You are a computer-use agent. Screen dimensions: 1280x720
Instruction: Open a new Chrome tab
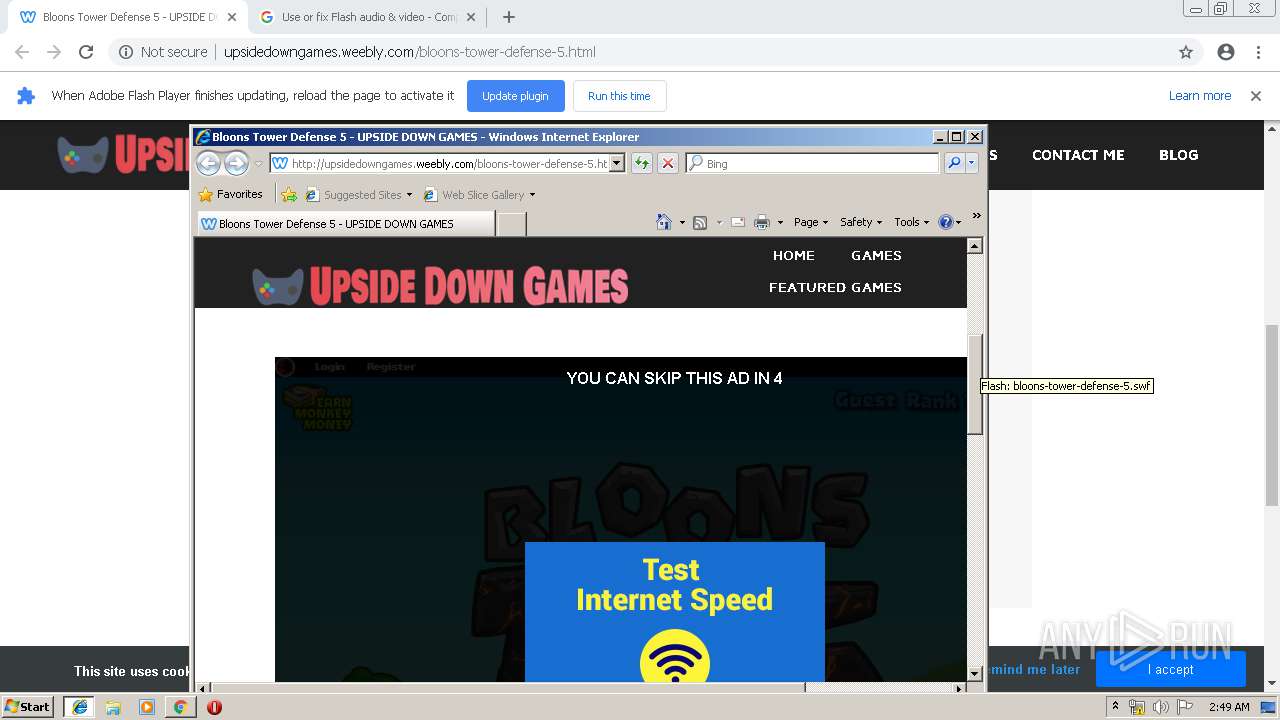(509, 17)
